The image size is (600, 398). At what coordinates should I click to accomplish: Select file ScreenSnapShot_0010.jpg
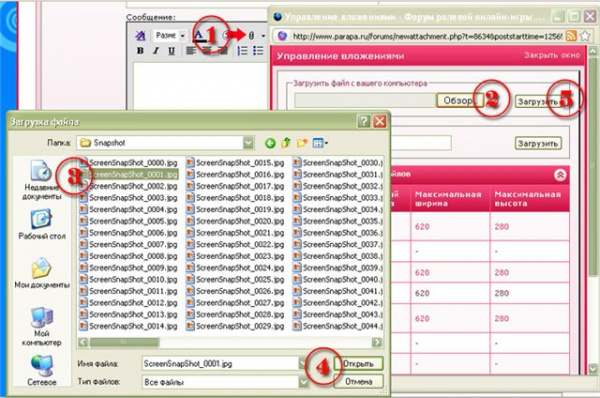point(129,279)
